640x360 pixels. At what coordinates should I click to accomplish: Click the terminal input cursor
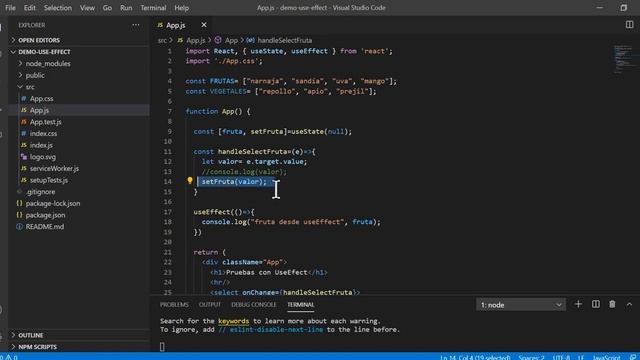[x=162, y=347]
